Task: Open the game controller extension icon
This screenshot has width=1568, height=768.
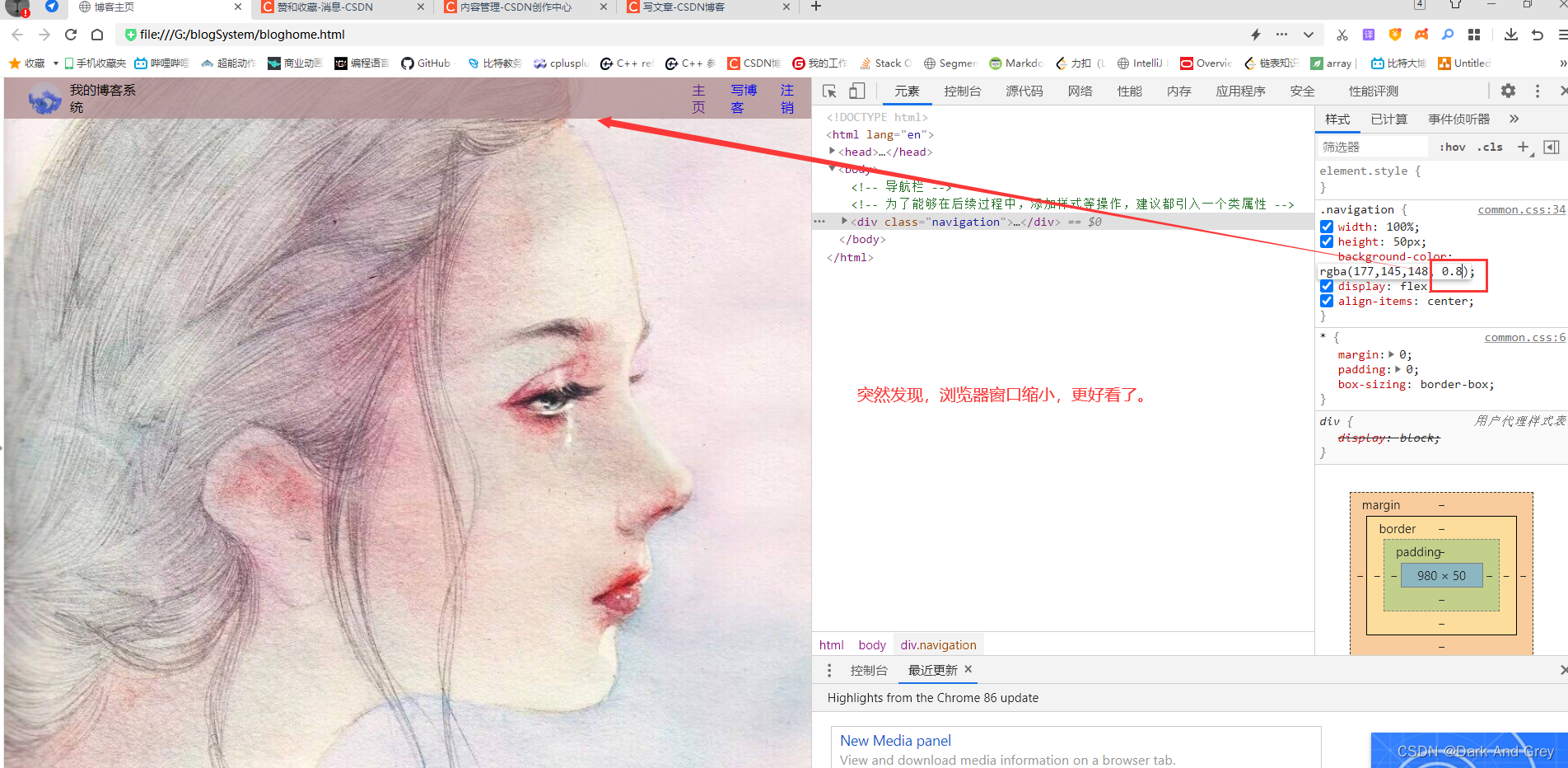Action: pos(1421,35)
